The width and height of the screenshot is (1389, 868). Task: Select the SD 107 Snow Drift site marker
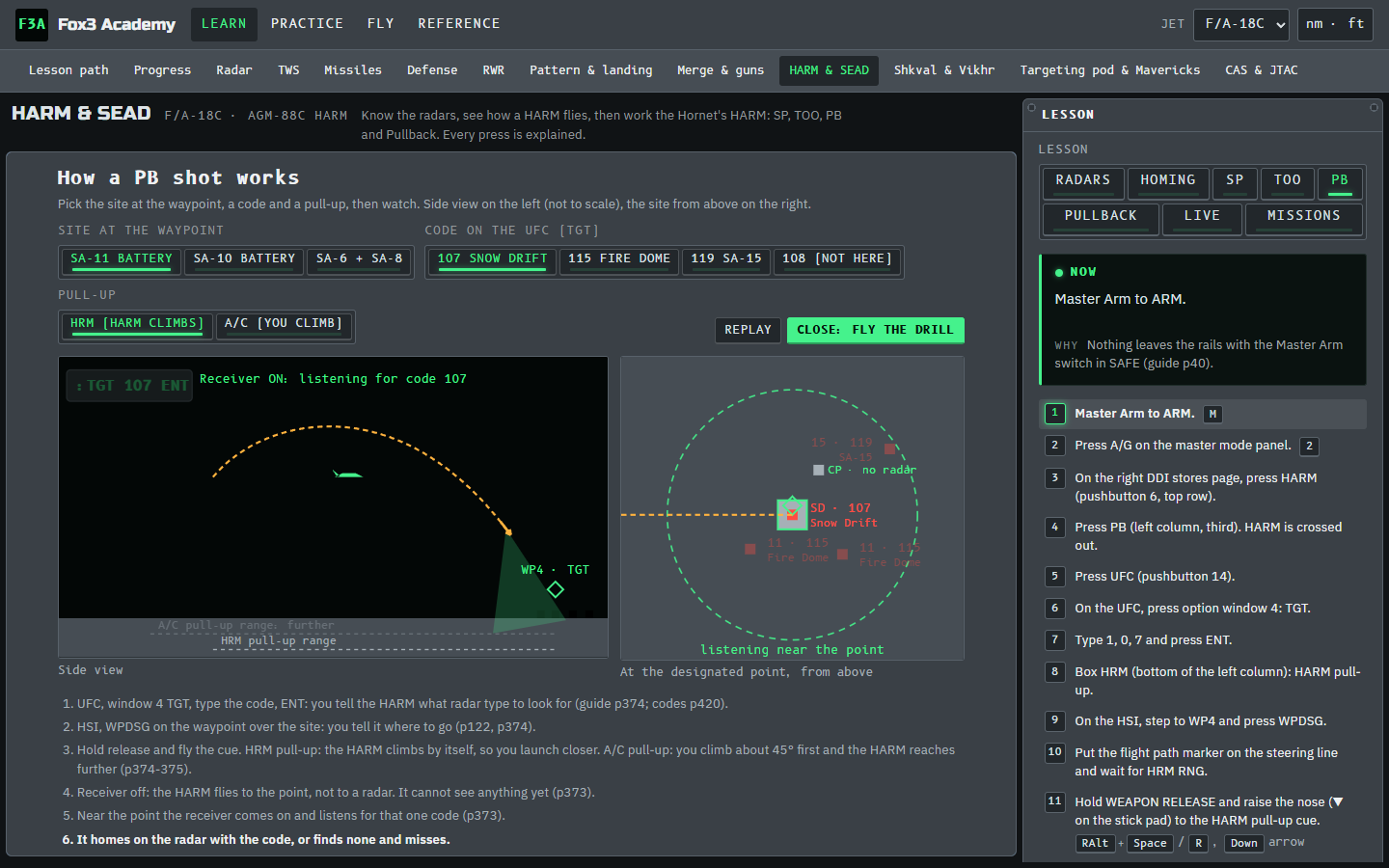point(792,515)
